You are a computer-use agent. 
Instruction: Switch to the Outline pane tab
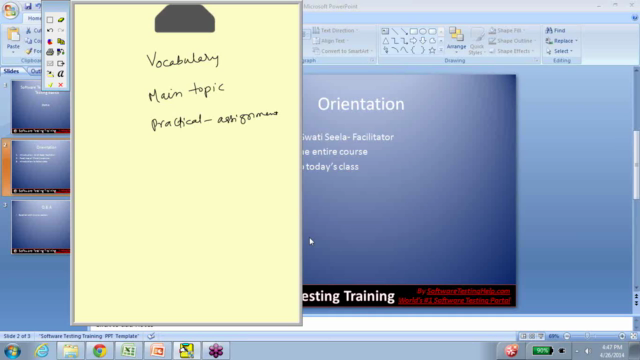35,71
